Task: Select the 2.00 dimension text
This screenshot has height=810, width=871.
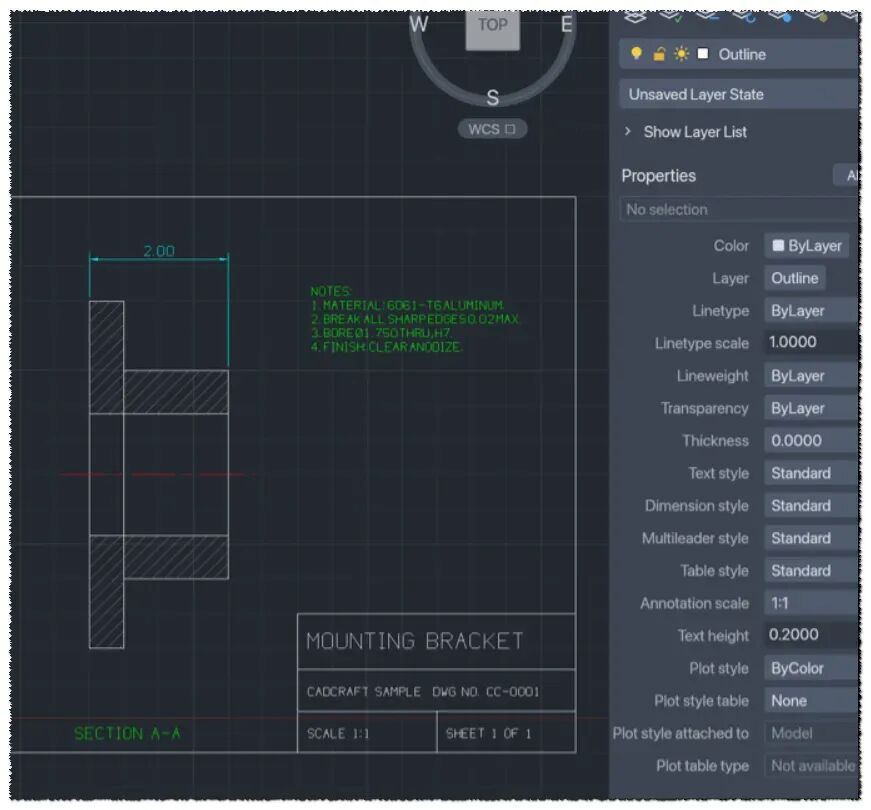Action: pyautogui.click(x=159, y=251)
